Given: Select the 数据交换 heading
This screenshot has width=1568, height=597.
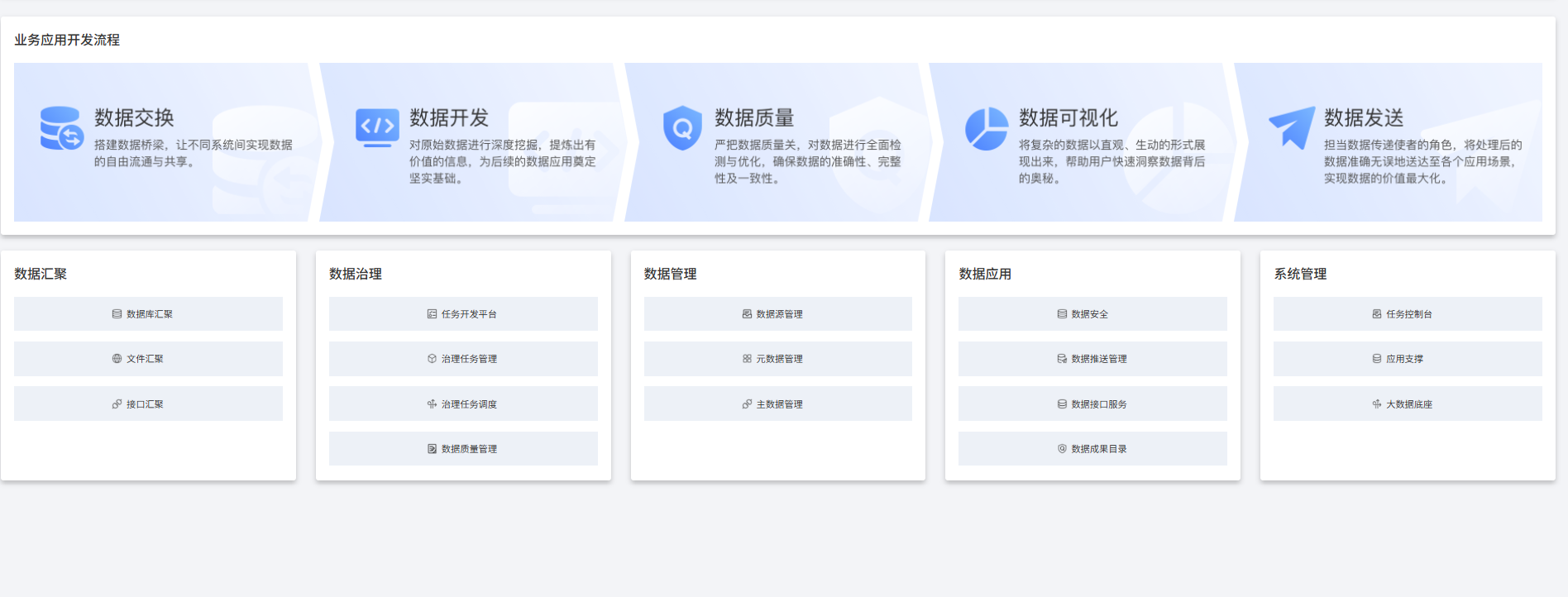Looking at the screenshot, I should click(x=134, y=117).
